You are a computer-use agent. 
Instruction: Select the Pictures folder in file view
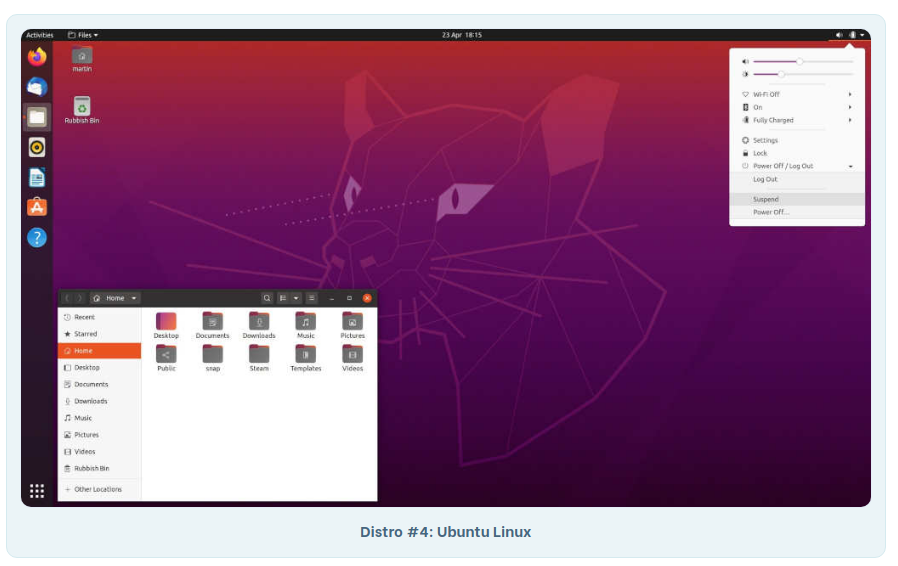(353, 325)
